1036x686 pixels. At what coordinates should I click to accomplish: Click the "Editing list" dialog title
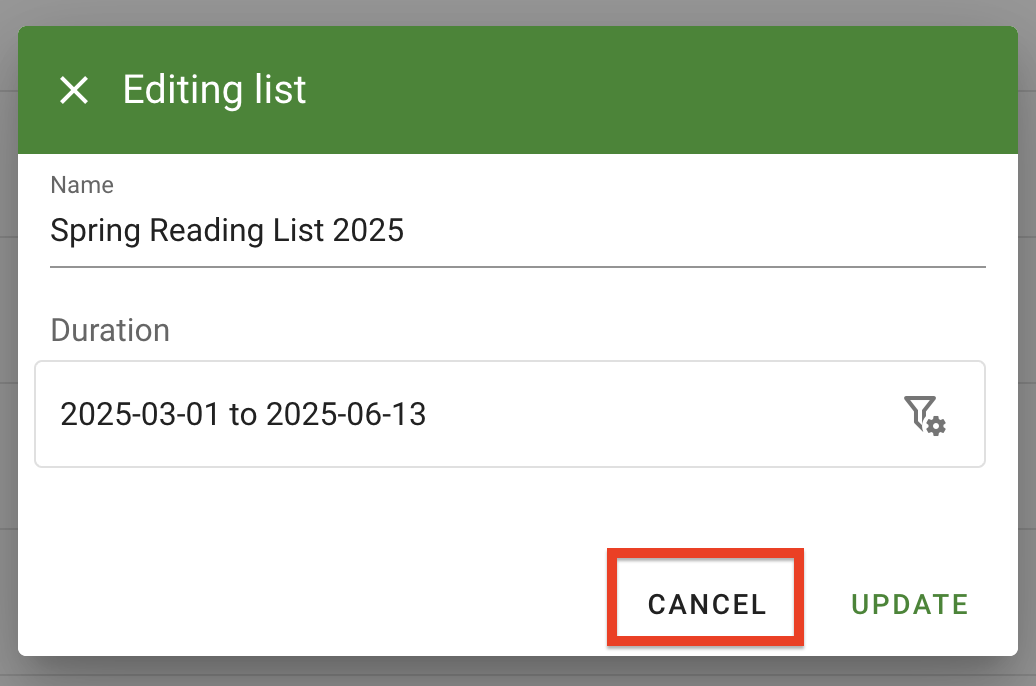[214, 90]
